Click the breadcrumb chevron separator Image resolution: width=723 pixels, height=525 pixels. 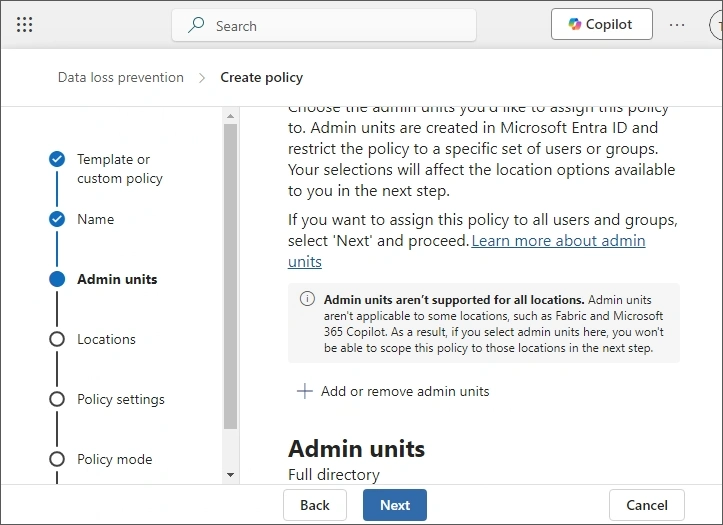point(202,78)
